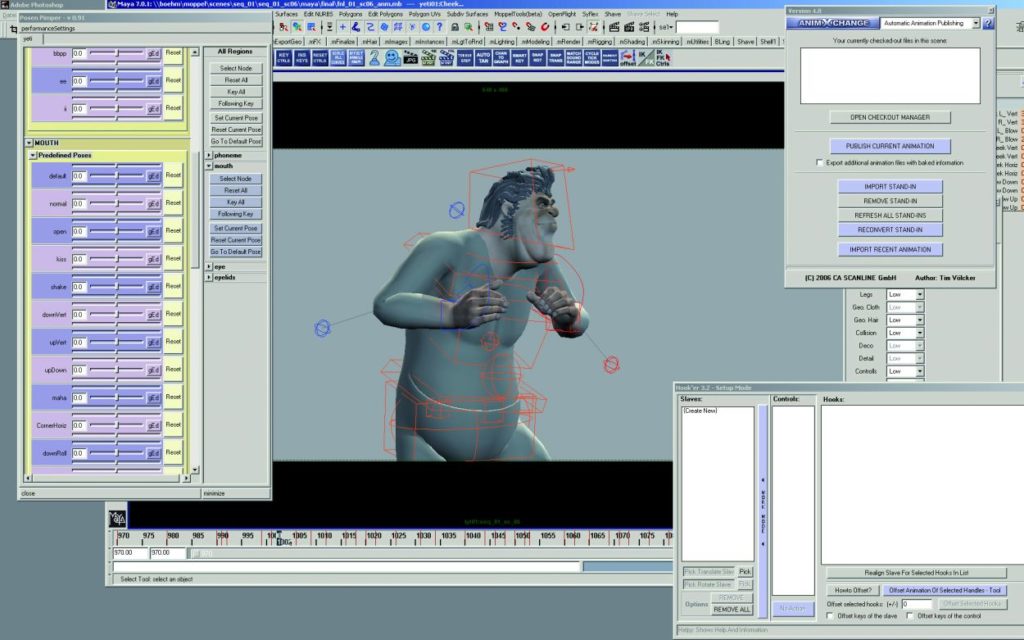The image size is (1024, 640).
Task: Open the Controlls resolution dropdown
Action: [904, 372]
